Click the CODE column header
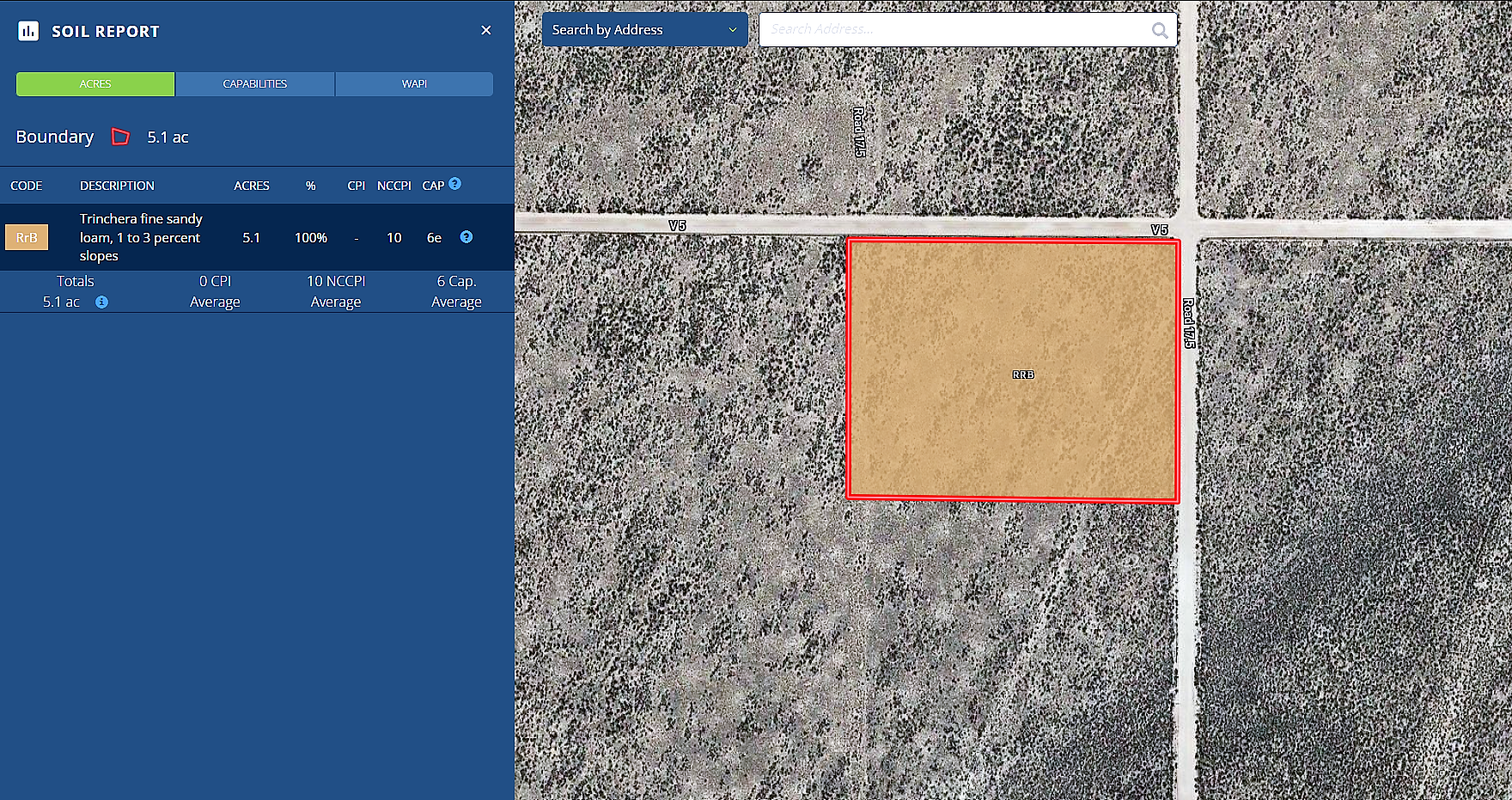Screen dimensions: 1512x800 27,186
